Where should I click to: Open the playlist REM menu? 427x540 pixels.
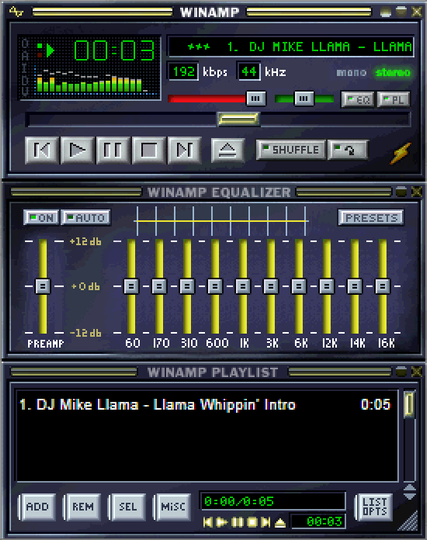pyautogui.click(x=83, y=507)
